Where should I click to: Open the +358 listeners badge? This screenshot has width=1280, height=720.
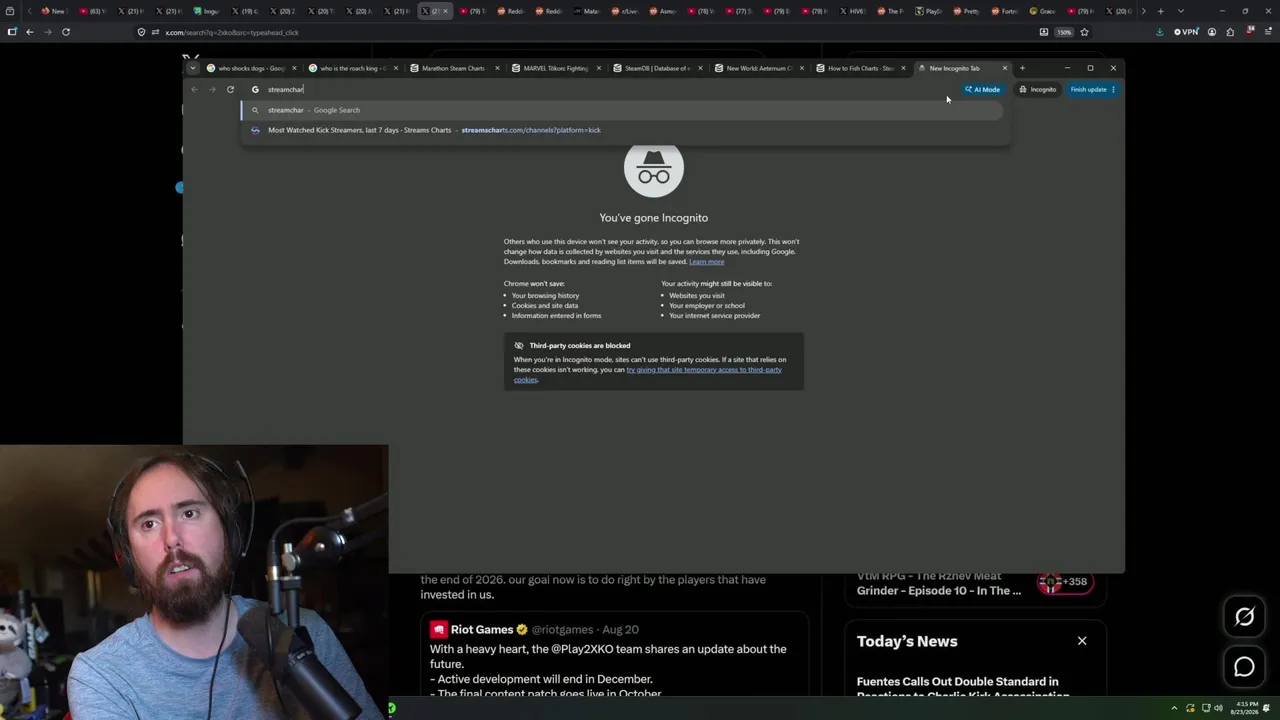tap(1064, 582)
